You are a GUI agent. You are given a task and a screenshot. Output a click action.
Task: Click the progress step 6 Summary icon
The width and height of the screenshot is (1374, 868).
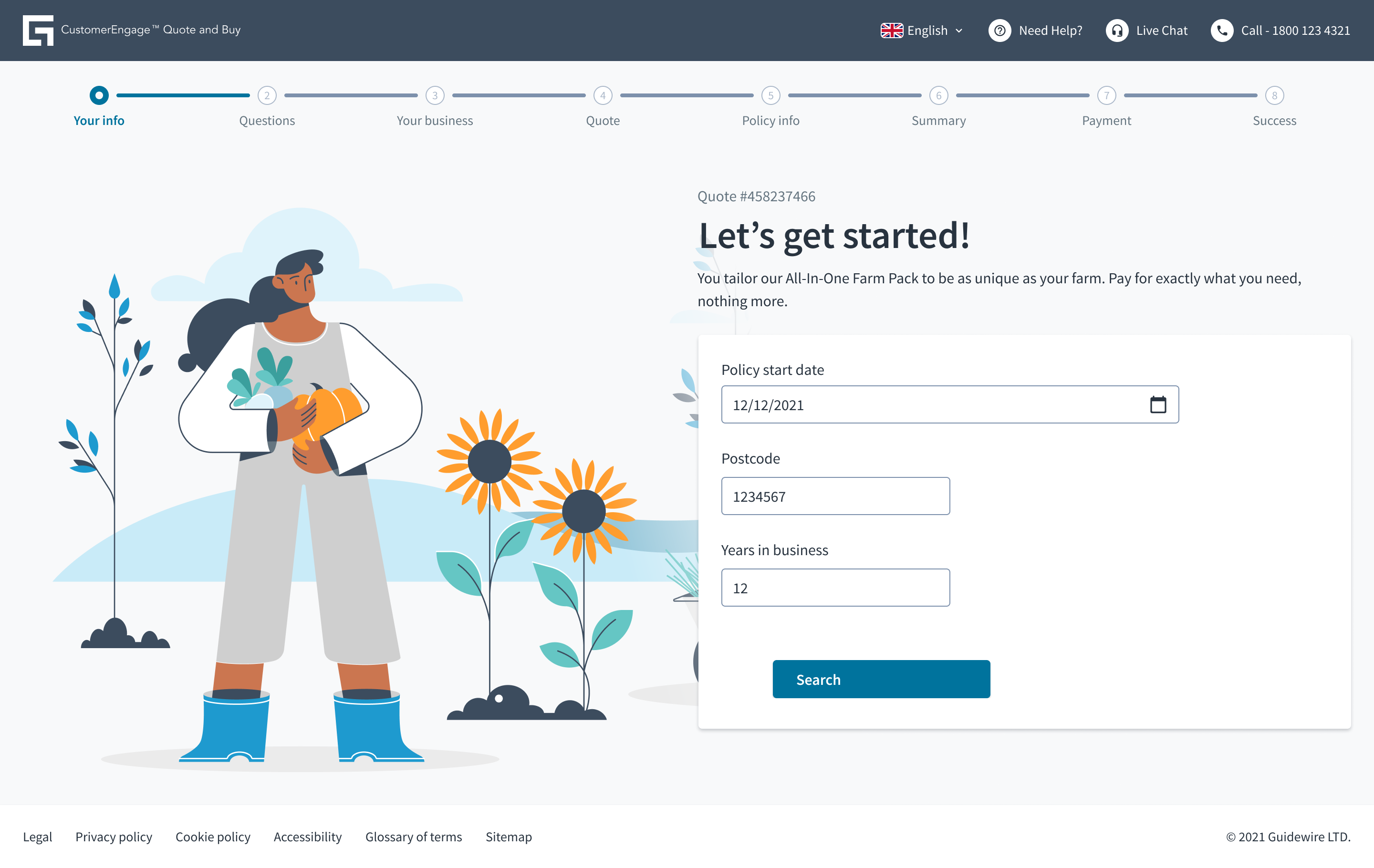point(939,95)
